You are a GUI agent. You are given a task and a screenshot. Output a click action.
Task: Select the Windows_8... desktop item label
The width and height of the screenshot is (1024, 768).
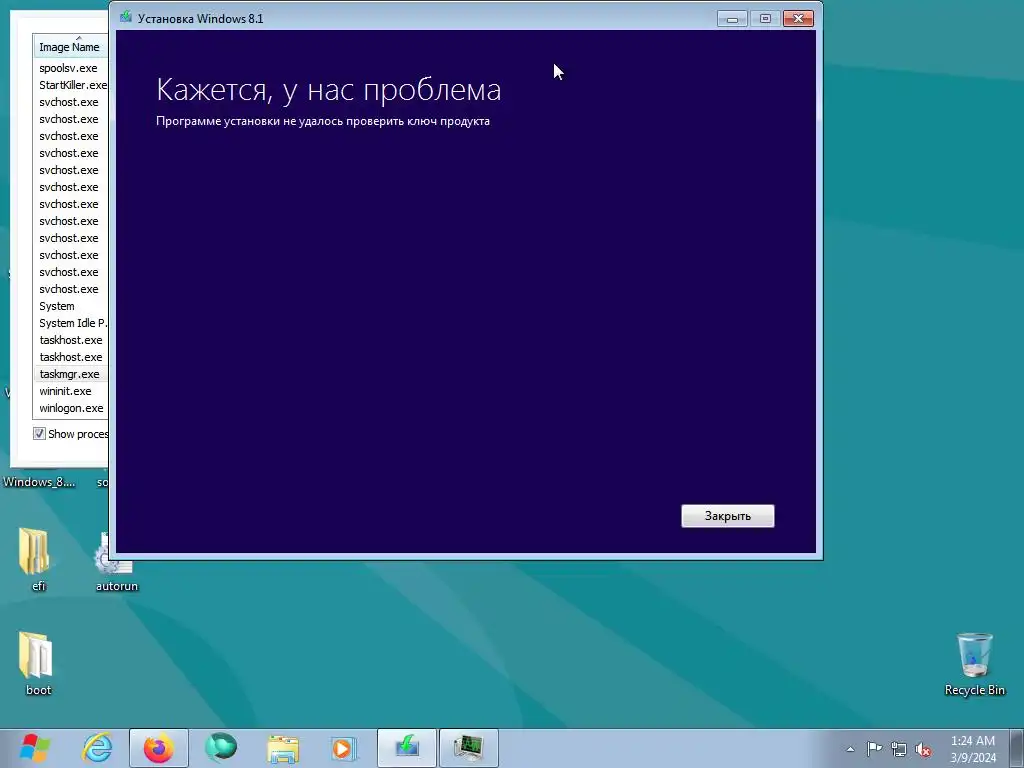coord(39,482)
